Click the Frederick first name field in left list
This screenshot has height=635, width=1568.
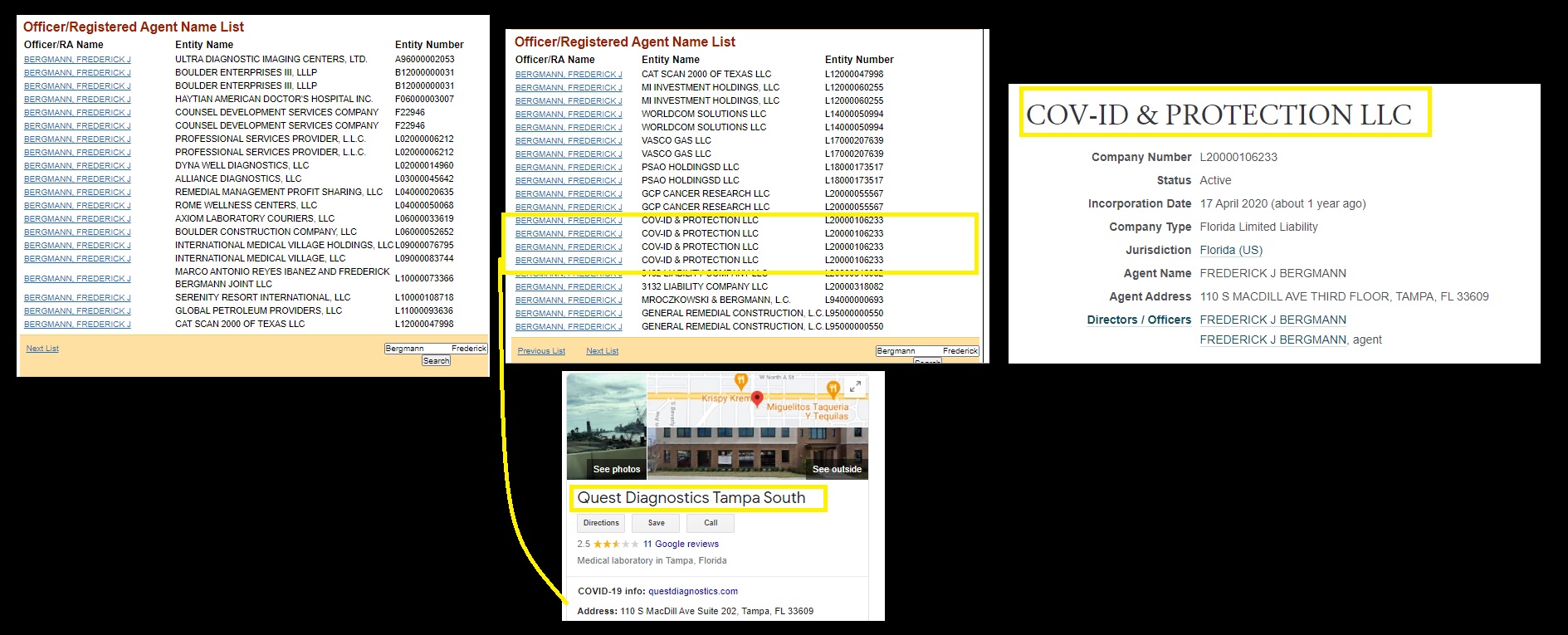(x=469, y=349)
